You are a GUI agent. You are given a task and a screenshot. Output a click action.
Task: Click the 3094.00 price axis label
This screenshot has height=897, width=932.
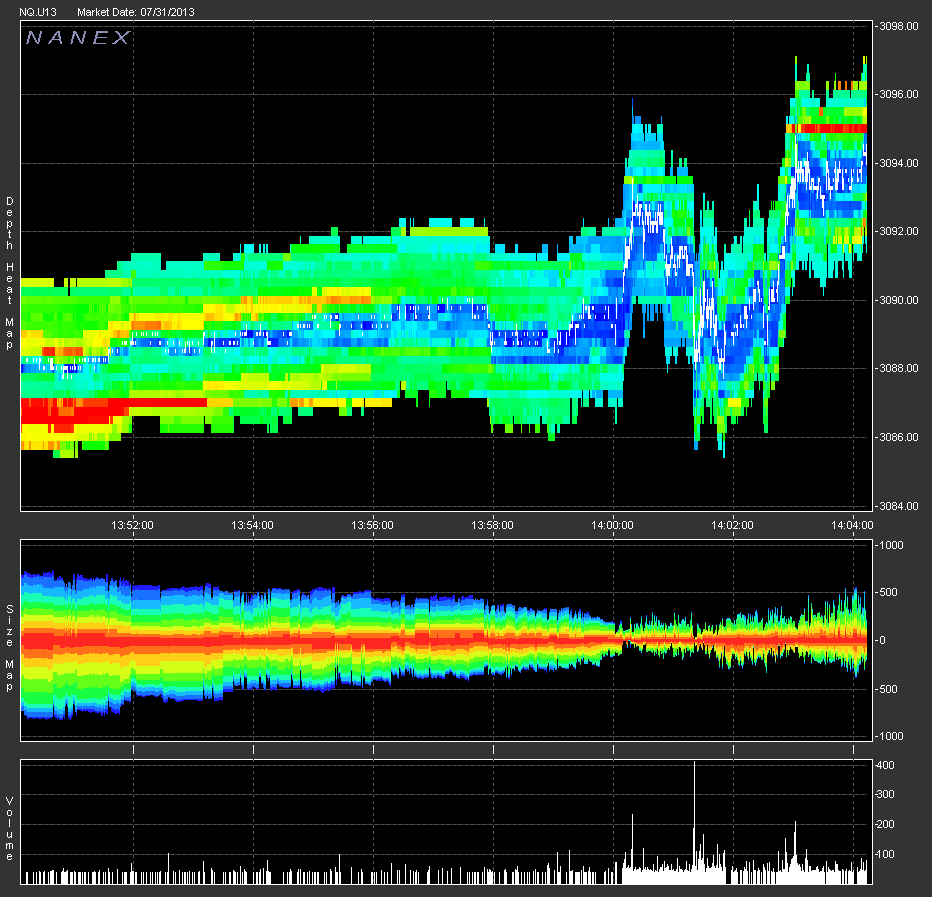click(x=899, y=163)
